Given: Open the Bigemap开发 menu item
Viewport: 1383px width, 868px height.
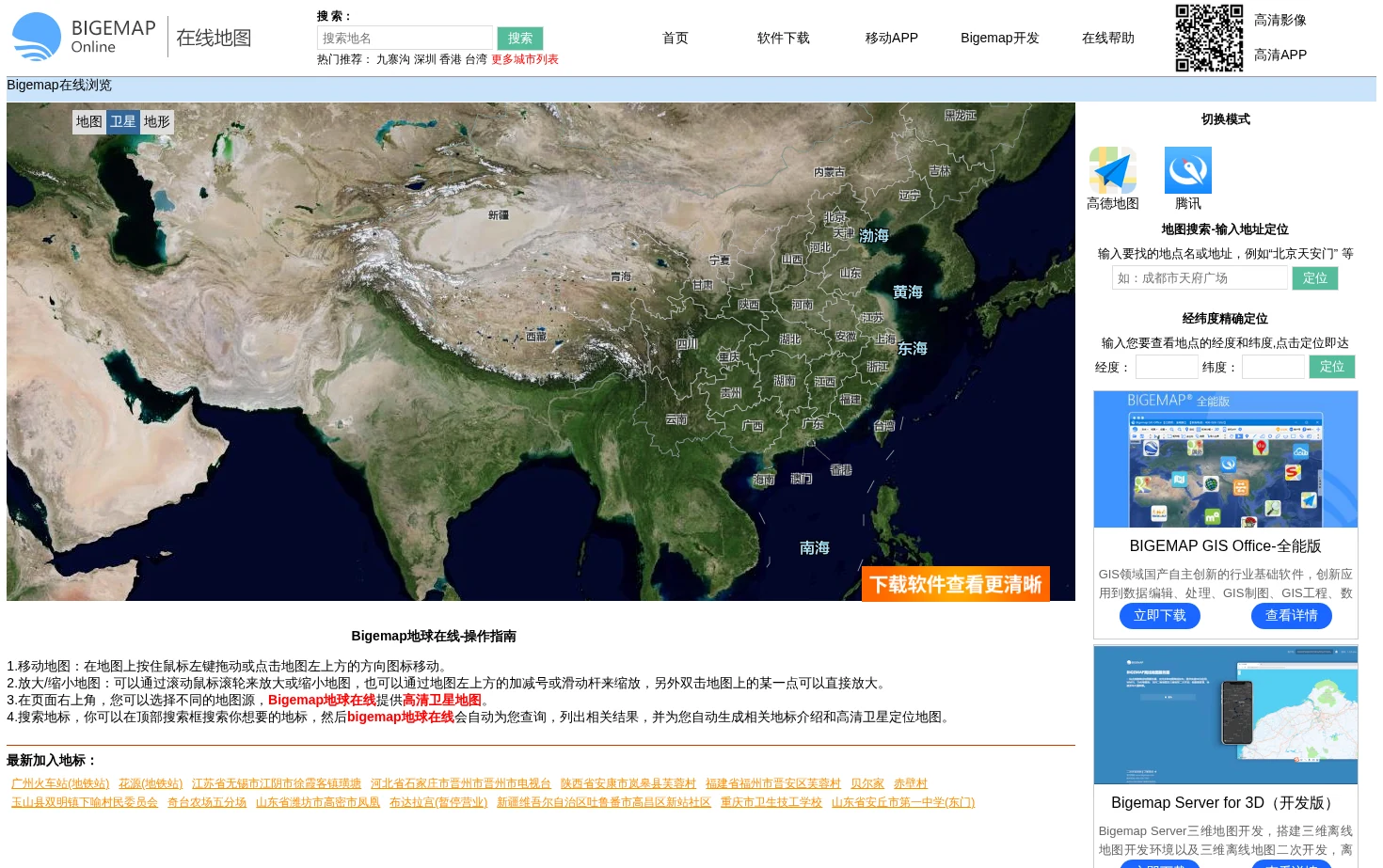Looking at the screenshot, I should click(x=1000, y=38).
